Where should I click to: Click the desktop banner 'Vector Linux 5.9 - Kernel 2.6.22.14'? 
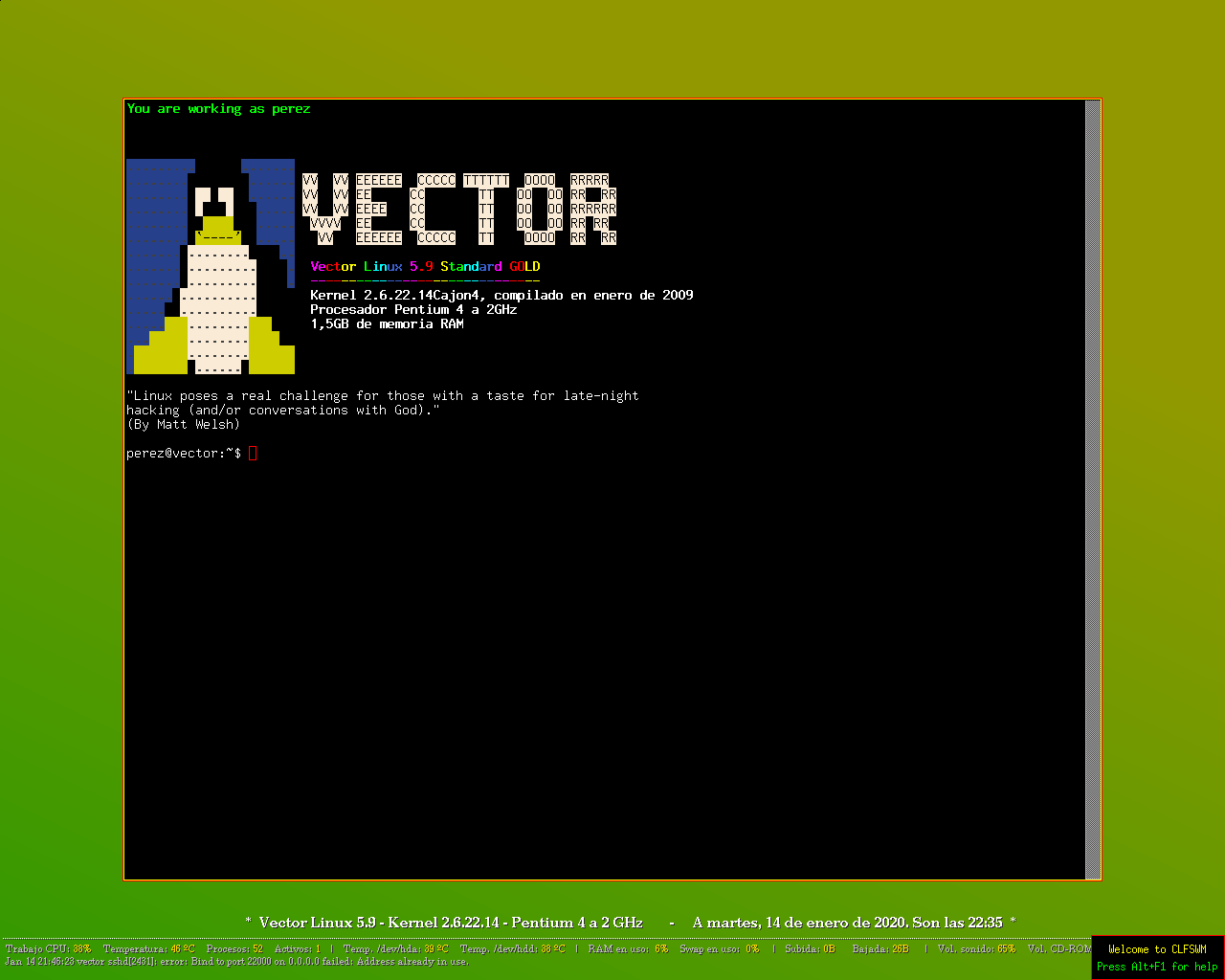pos(451,923)
